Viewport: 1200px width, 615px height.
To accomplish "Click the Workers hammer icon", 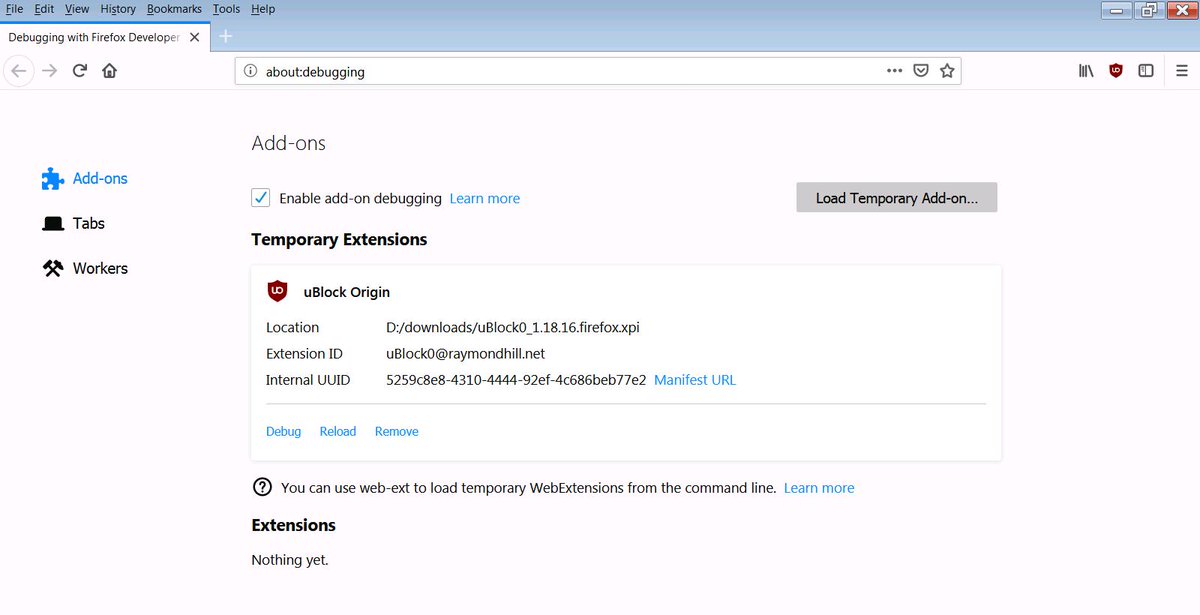I will 53,268.
